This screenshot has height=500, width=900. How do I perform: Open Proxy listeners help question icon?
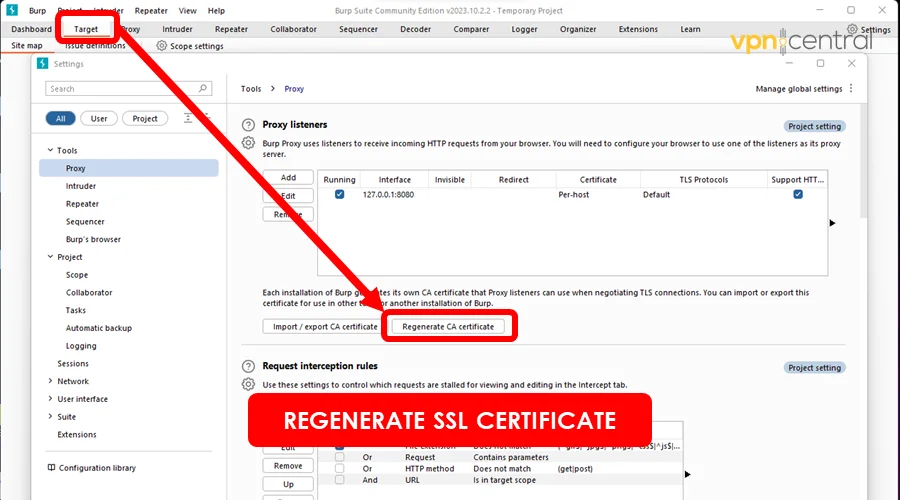click(248, 125)
